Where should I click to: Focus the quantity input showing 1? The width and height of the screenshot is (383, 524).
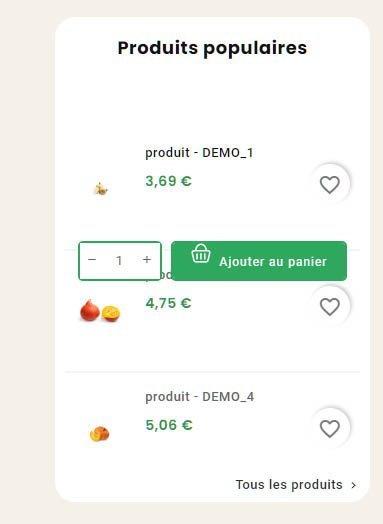[119, 261]
